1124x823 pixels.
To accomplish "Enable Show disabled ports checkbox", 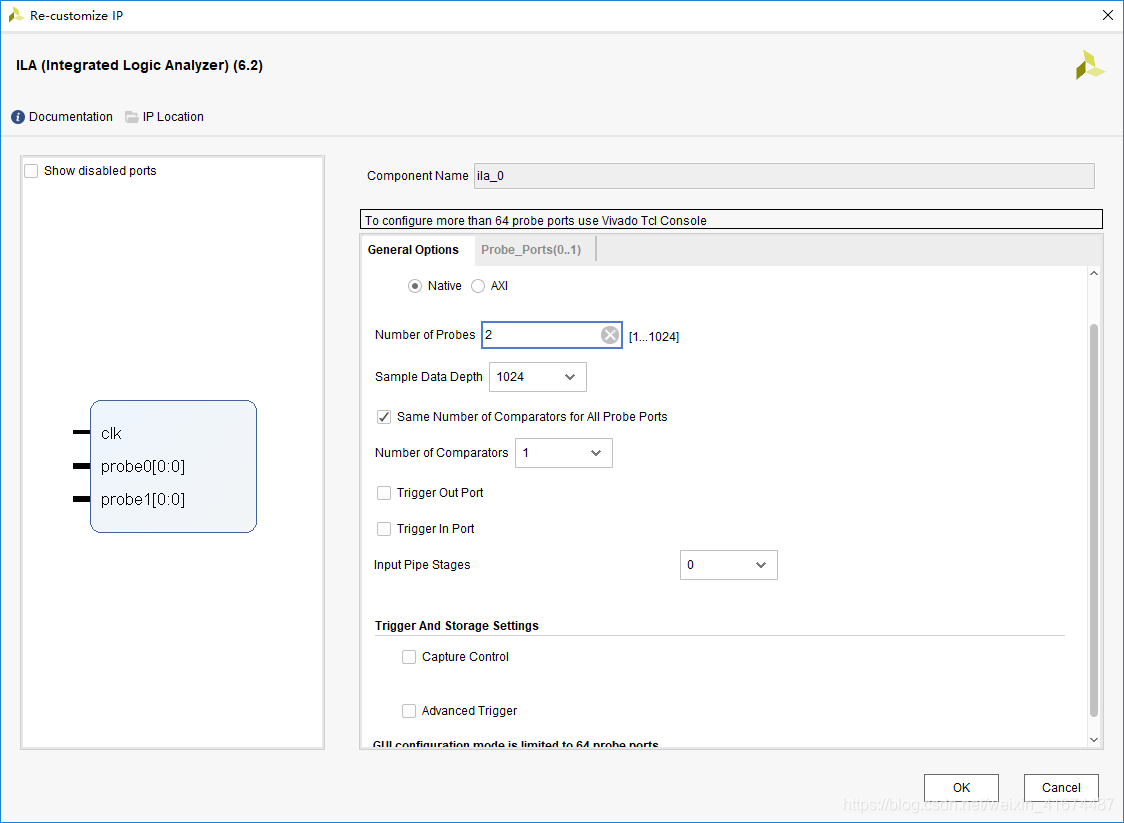I will tap(31, 171).
